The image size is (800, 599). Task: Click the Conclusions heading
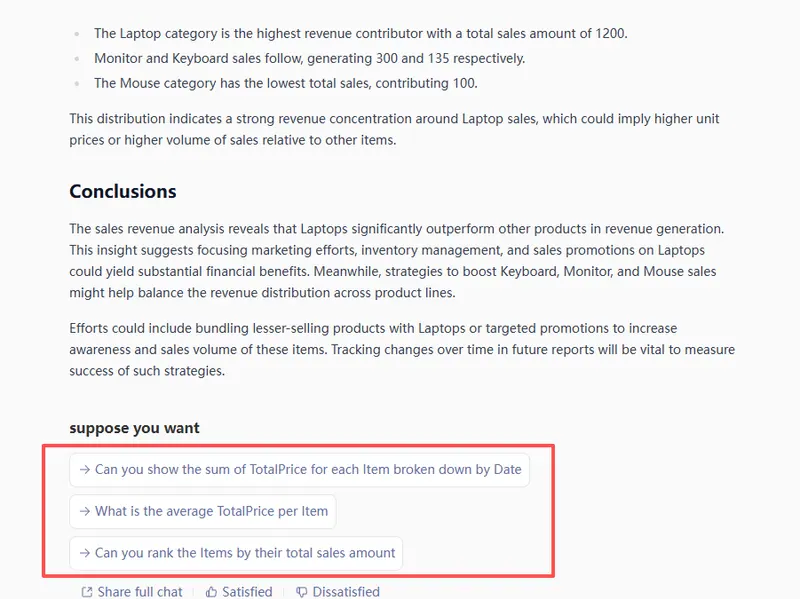click(123, 191)
